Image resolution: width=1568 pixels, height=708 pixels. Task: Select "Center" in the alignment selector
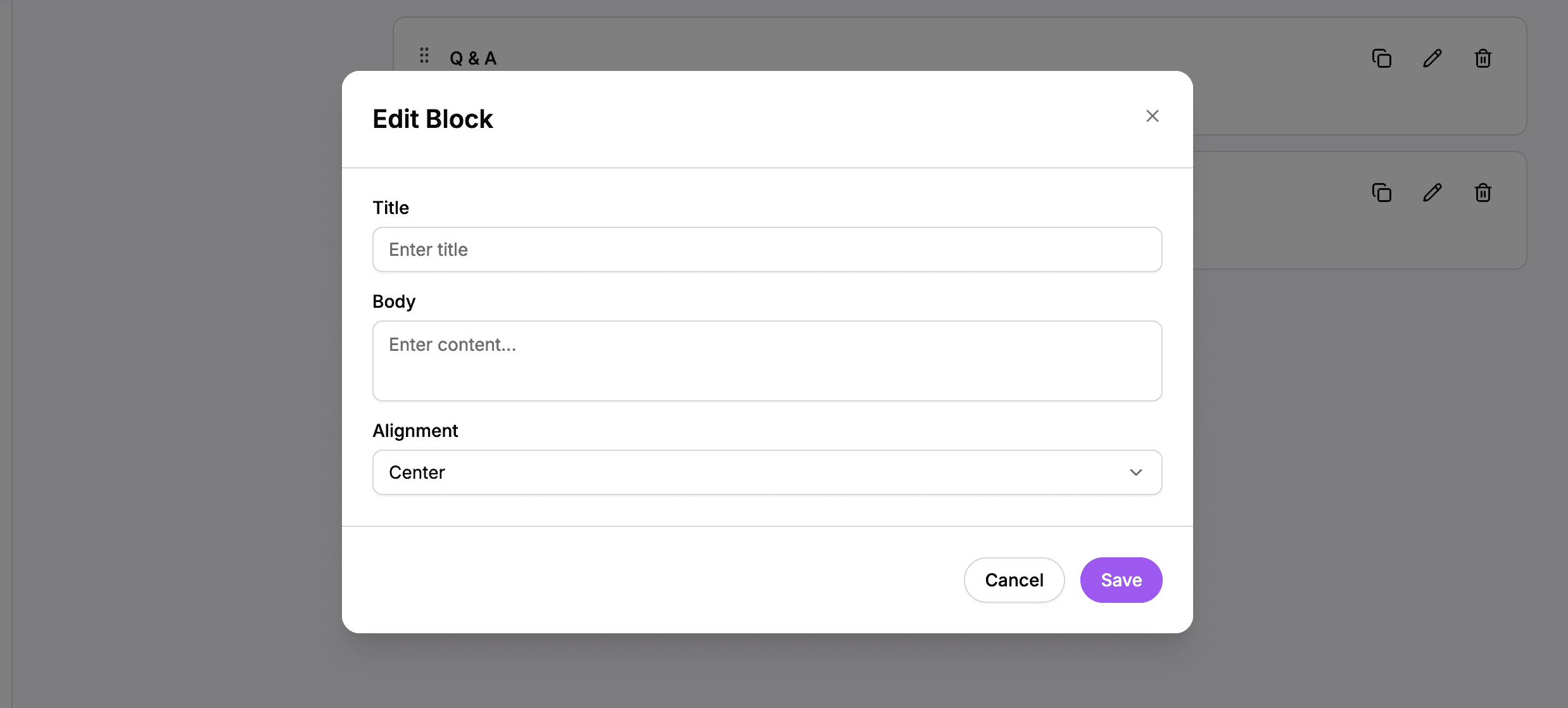[417, 472]
